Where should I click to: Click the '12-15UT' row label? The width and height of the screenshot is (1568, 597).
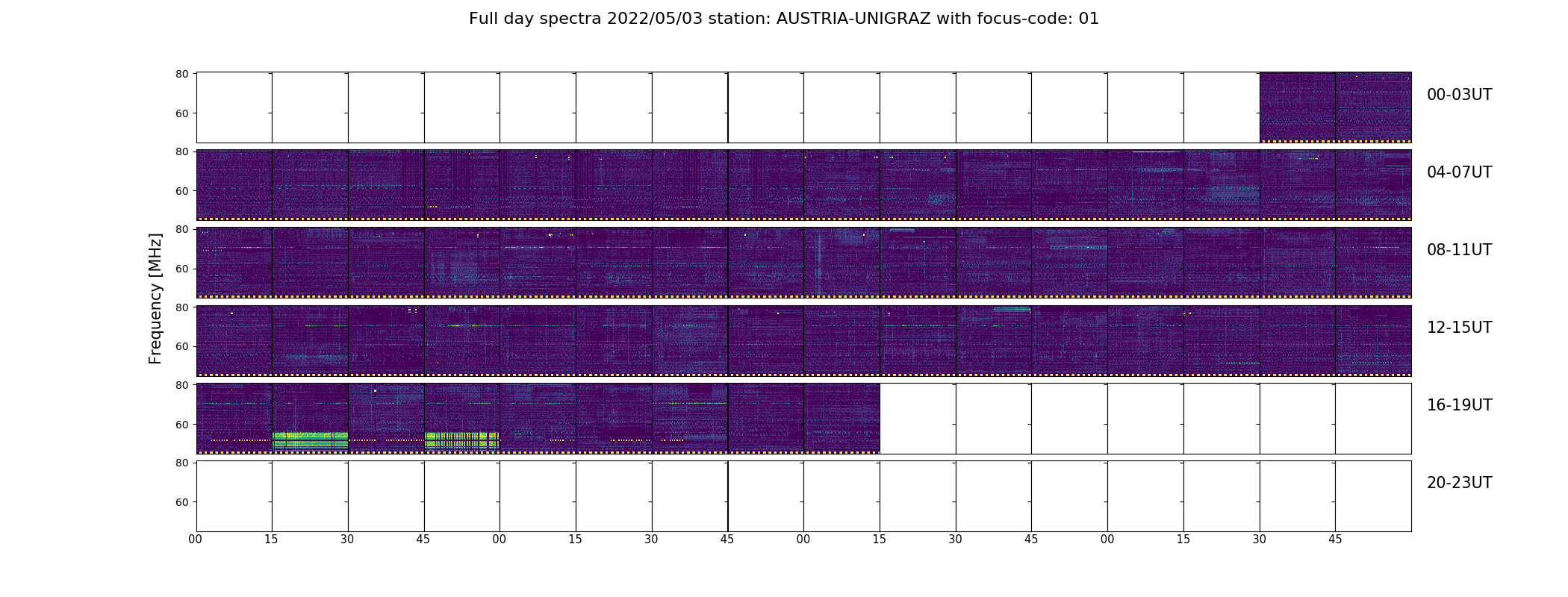[x=1459, y=328]
